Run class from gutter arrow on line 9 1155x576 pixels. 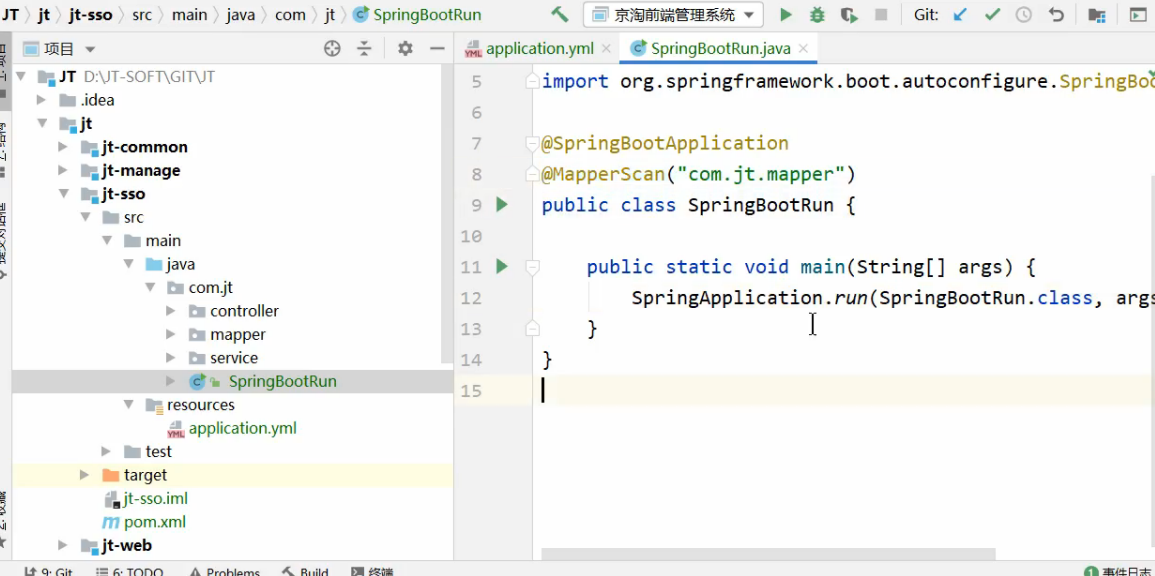502,204
